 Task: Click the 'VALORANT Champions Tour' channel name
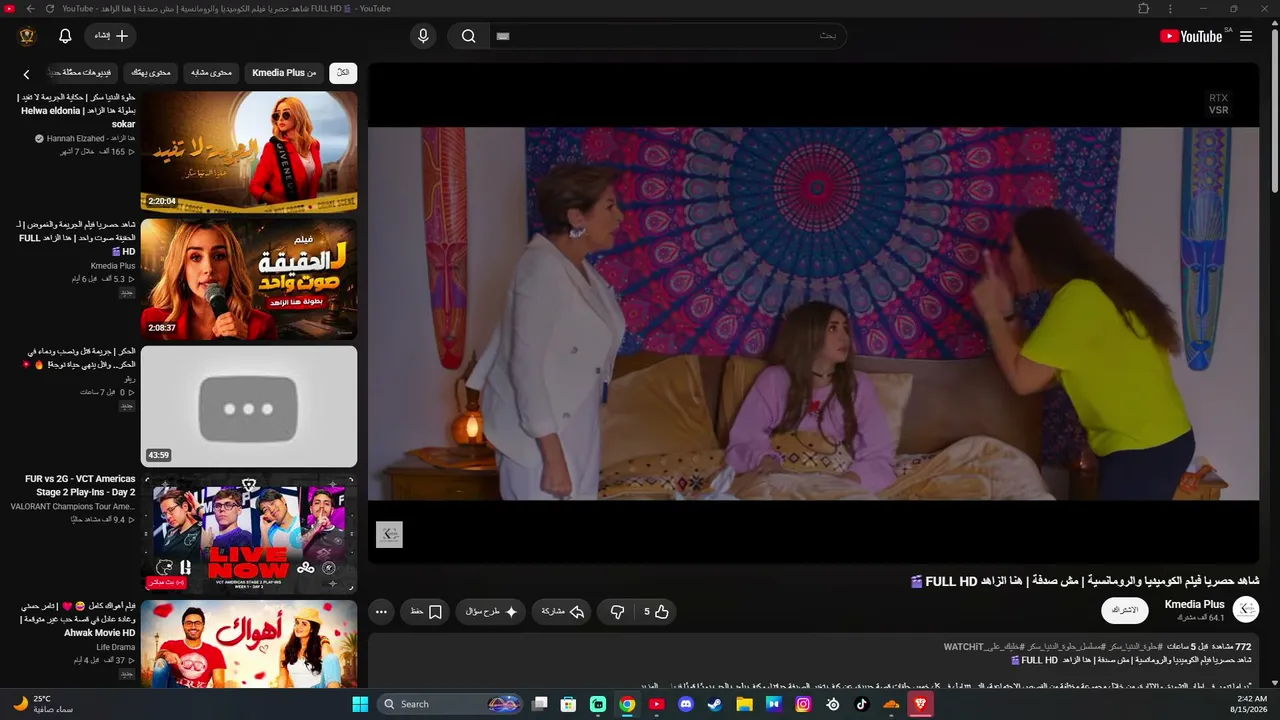[x=72, y=507]
